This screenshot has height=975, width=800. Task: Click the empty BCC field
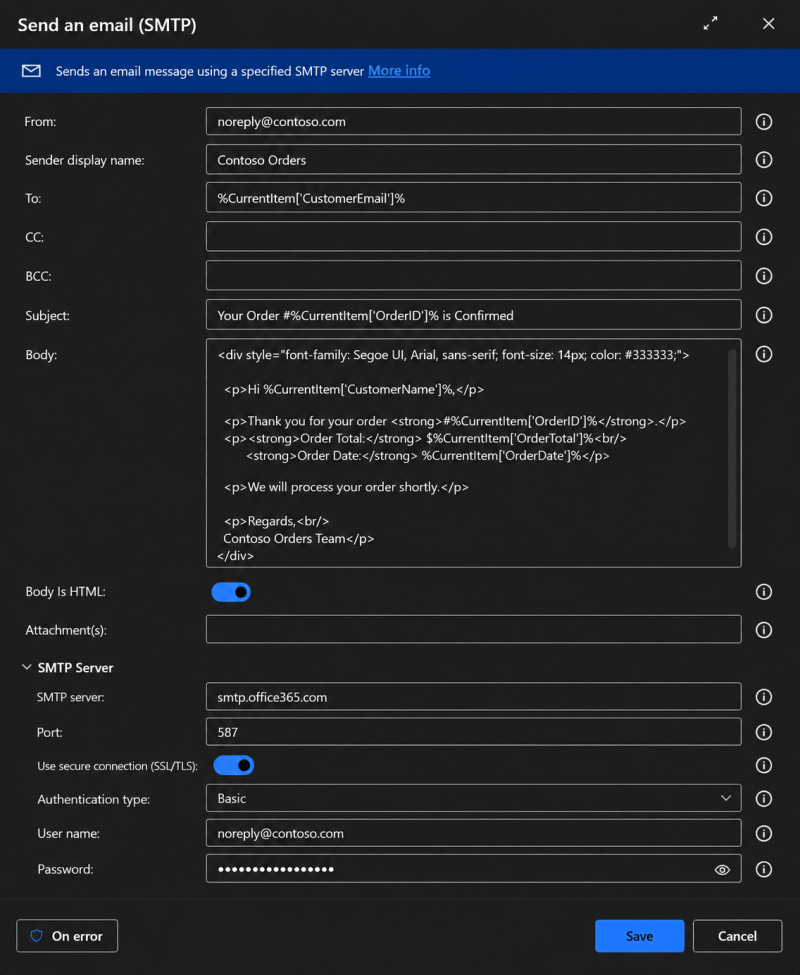click(474, 275)
